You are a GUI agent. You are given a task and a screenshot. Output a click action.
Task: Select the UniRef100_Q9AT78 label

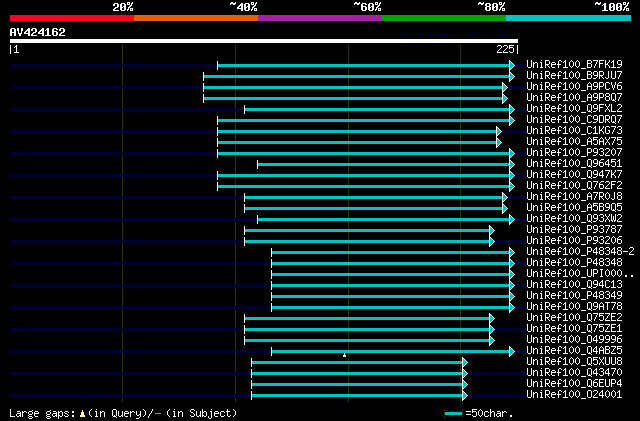tap(574, 307)
